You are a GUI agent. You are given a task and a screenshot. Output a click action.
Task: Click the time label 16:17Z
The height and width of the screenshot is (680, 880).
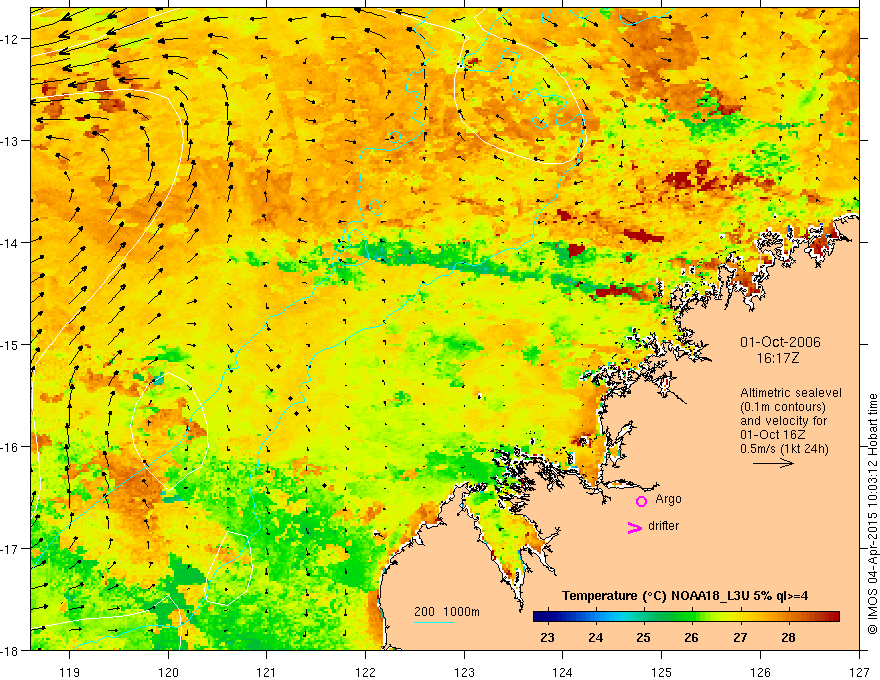coord(777,358)
